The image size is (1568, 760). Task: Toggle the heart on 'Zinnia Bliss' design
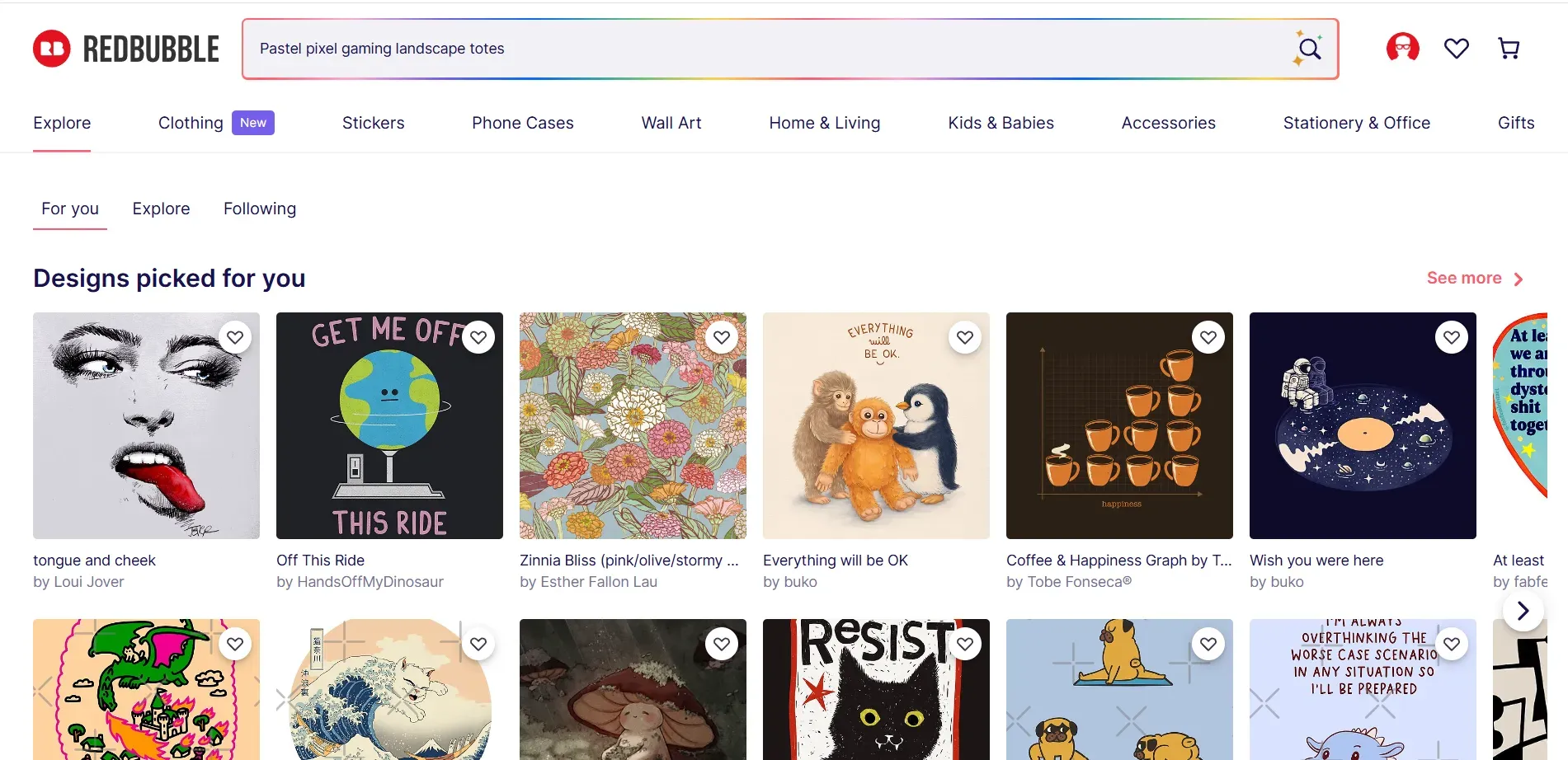pyautogui.click(x=721, y=337)
